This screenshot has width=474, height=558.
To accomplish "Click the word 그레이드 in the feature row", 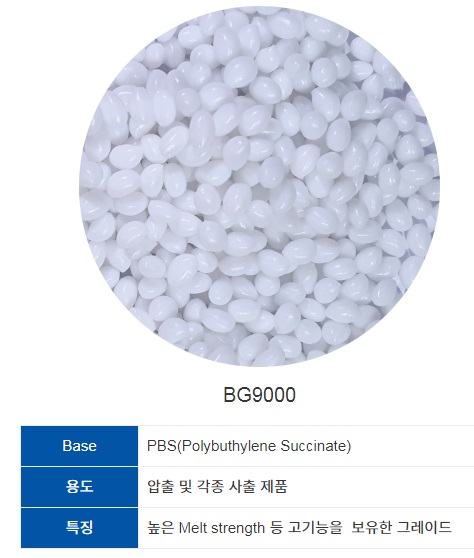I will pyautogui.click(x=424, y=527).
